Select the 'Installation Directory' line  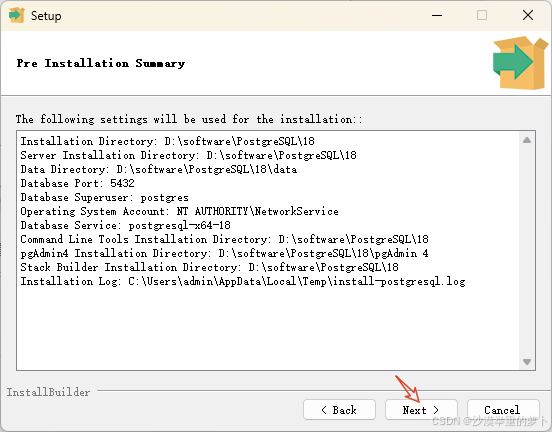[x=168, y=141]
